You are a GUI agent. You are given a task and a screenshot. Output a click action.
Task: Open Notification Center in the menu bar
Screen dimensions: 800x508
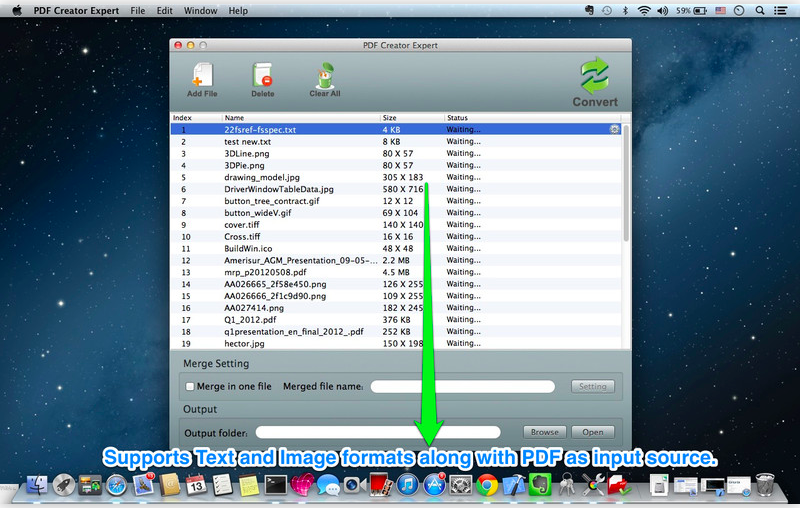pos(780,10)
